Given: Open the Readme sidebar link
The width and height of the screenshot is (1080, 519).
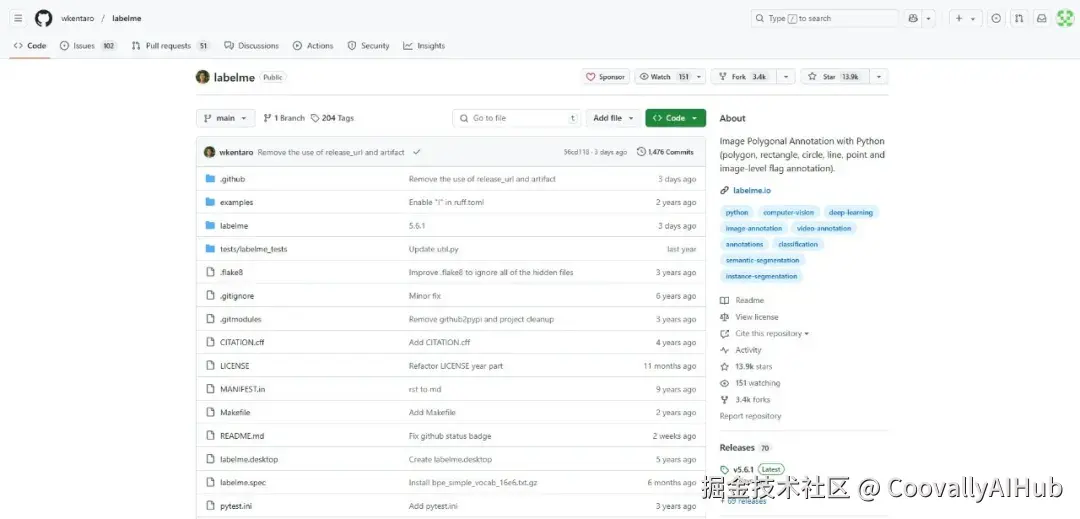Looking at the screenshot, I should [x=742, y=301].
